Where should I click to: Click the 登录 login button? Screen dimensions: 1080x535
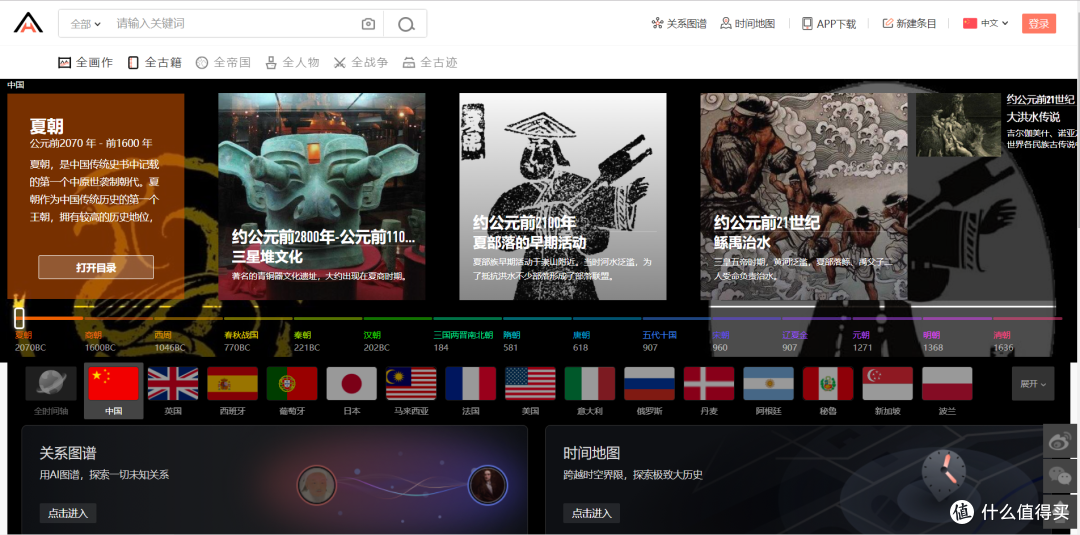(1039, 23)
